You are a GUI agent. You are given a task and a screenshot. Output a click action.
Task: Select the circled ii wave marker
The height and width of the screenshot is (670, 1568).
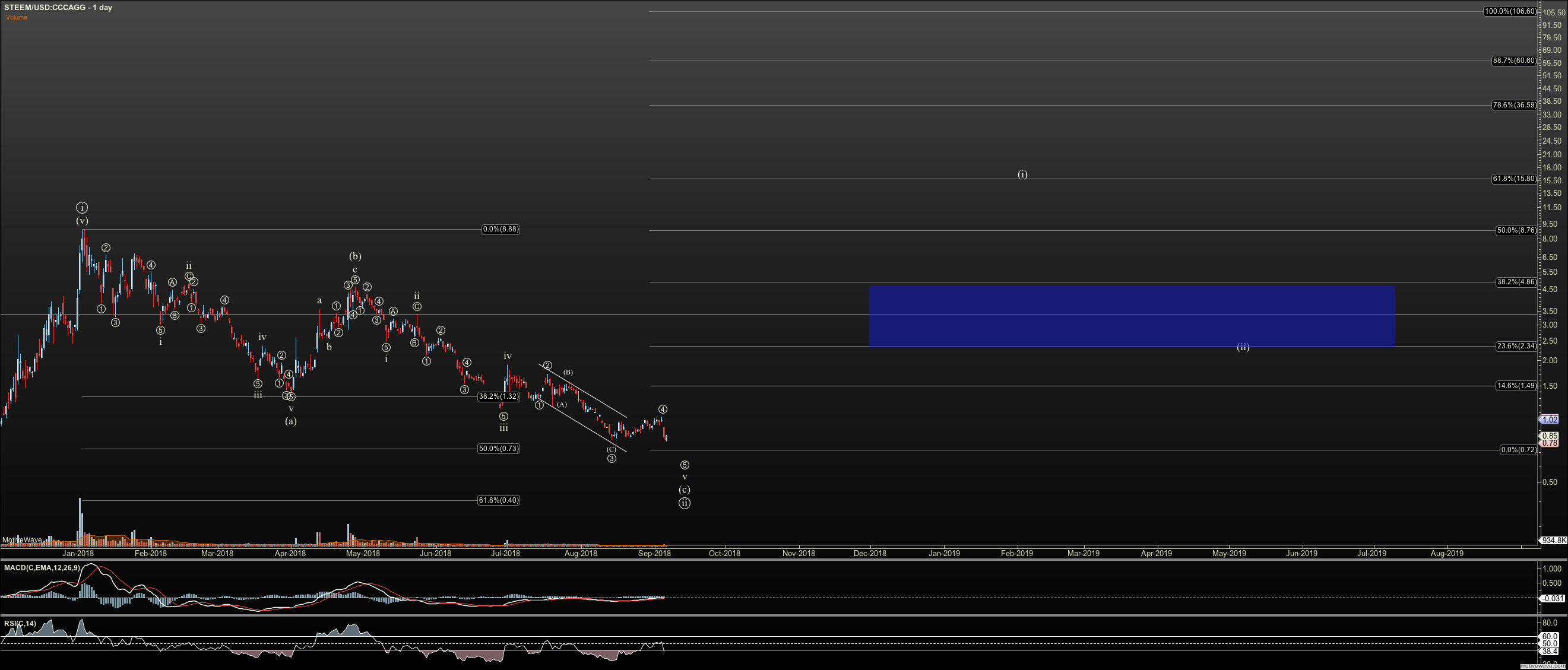pos(684,503)
